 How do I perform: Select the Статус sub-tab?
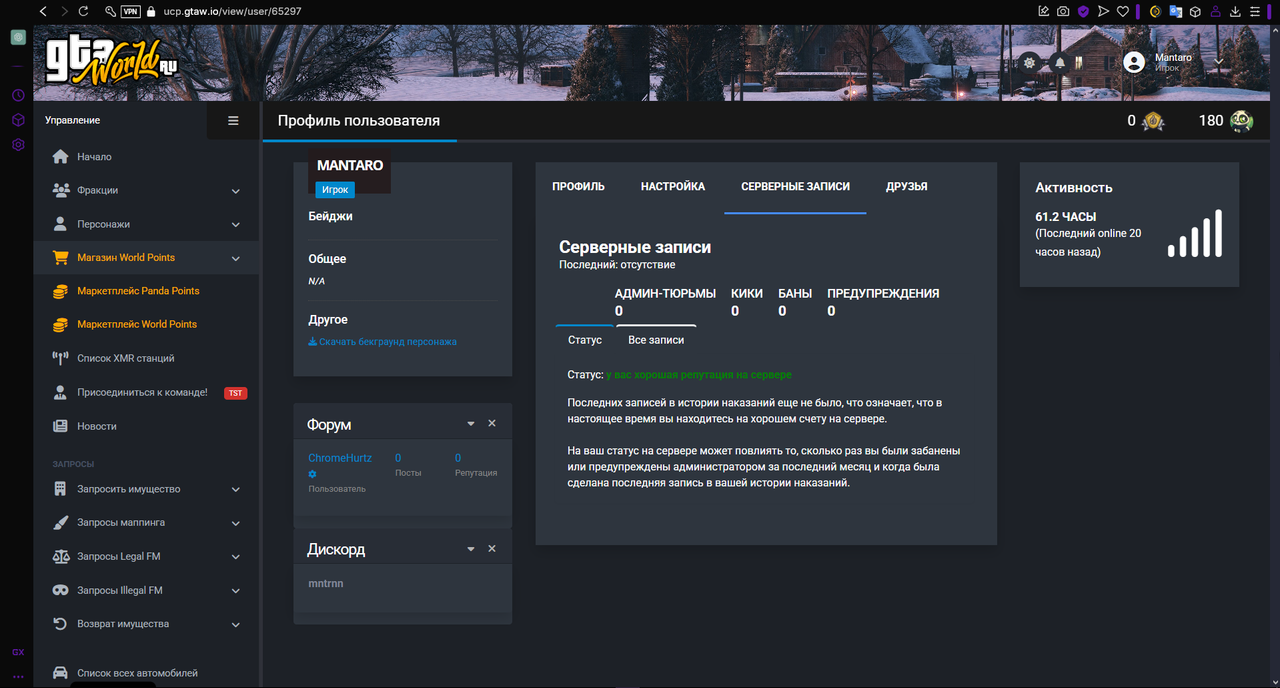pyautogui.click(x=585, y=340)
